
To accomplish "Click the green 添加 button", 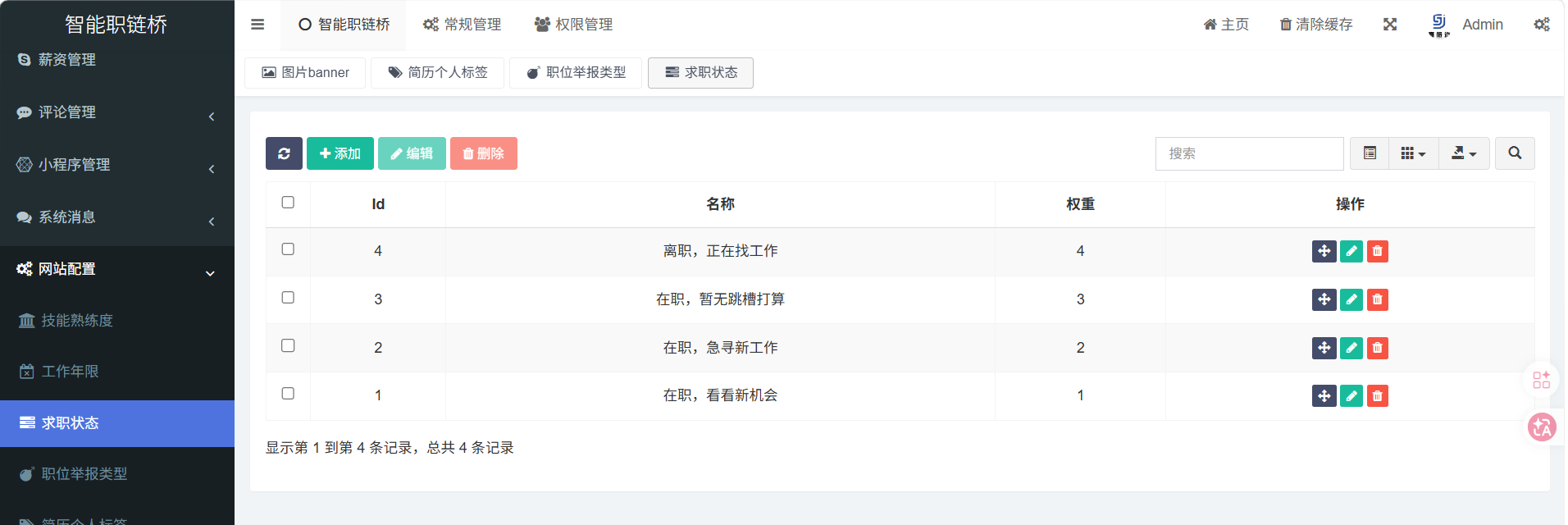I will coord(340,153).
